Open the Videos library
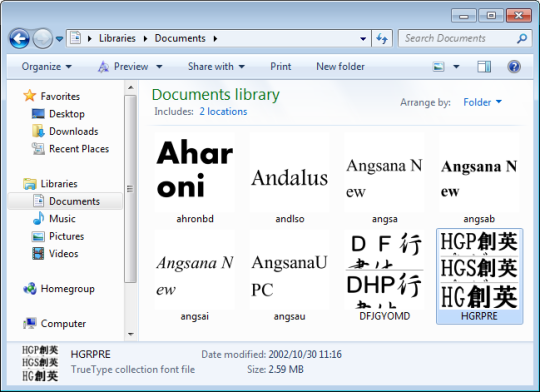 [x=55, y=254]
